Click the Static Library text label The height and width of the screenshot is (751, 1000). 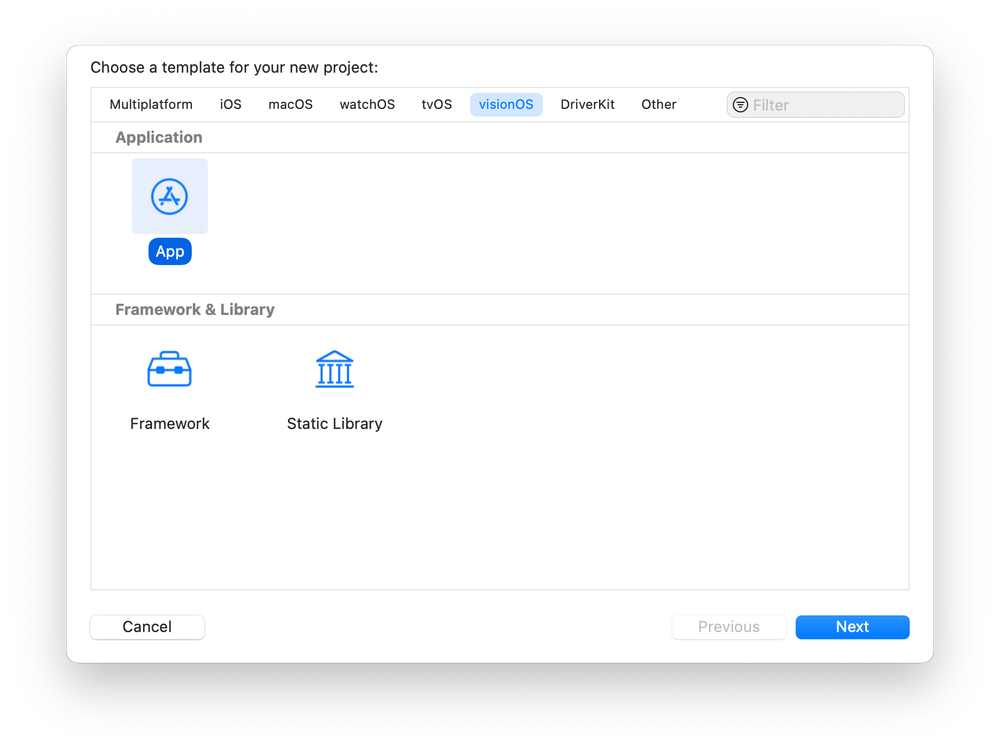tap(334, 424)
